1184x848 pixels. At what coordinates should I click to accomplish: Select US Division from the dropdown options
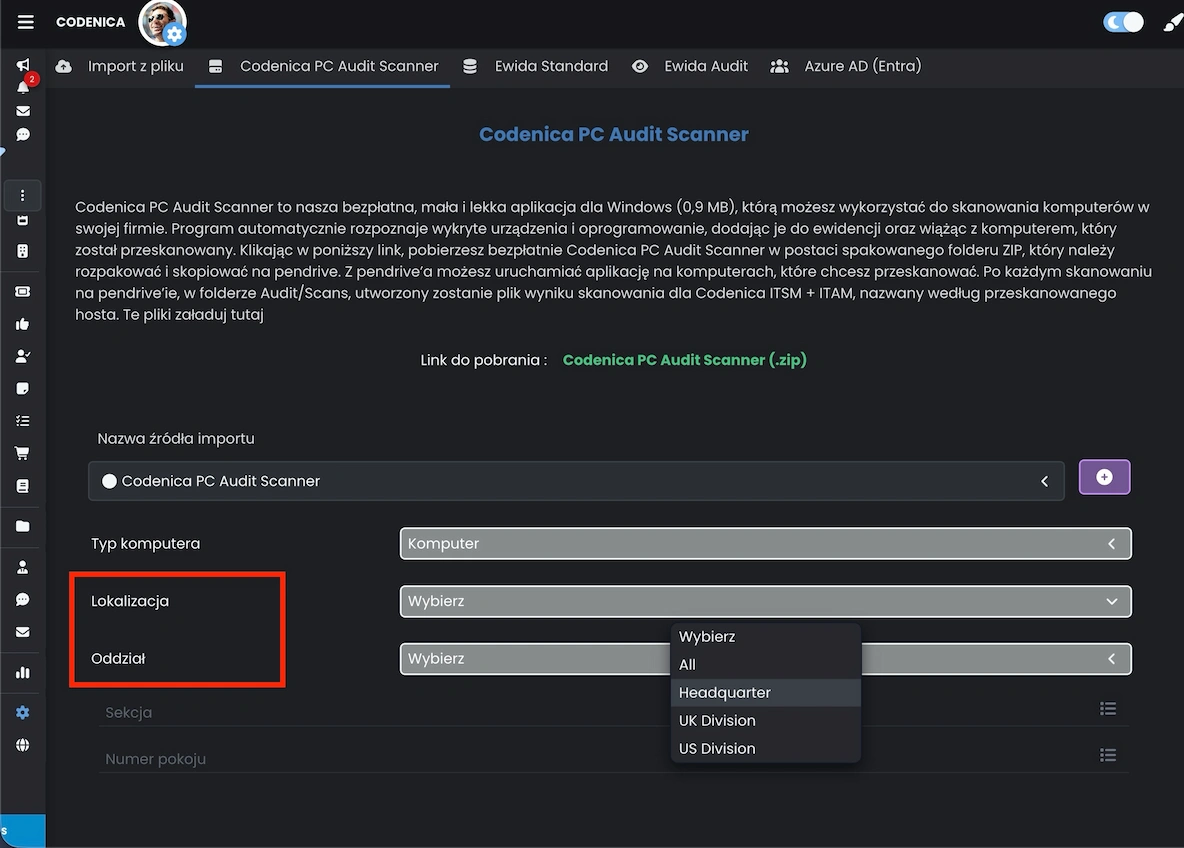tap(717, 748)
